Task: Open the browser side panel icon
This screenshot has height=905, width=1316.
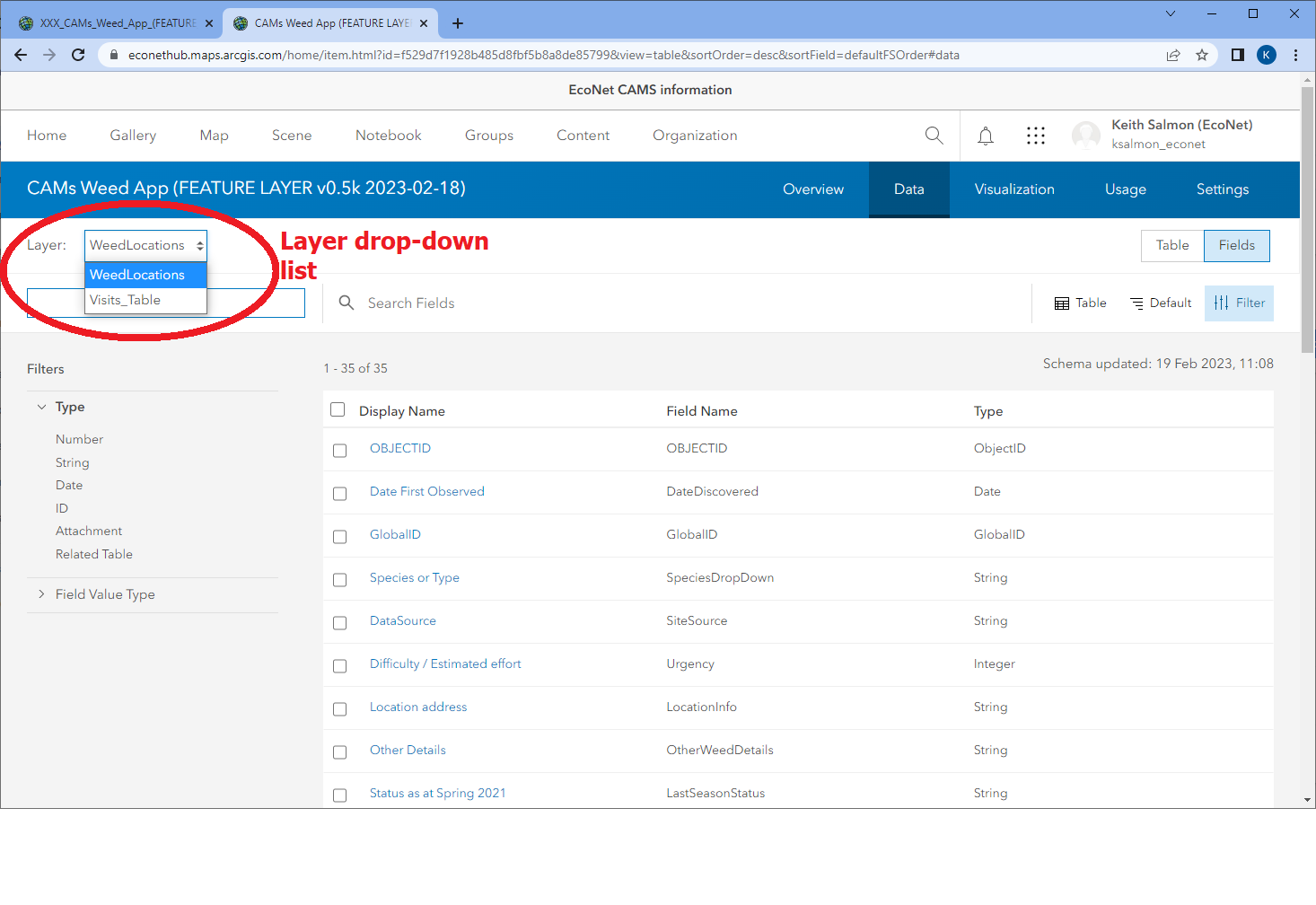Action: (1238, 55)
